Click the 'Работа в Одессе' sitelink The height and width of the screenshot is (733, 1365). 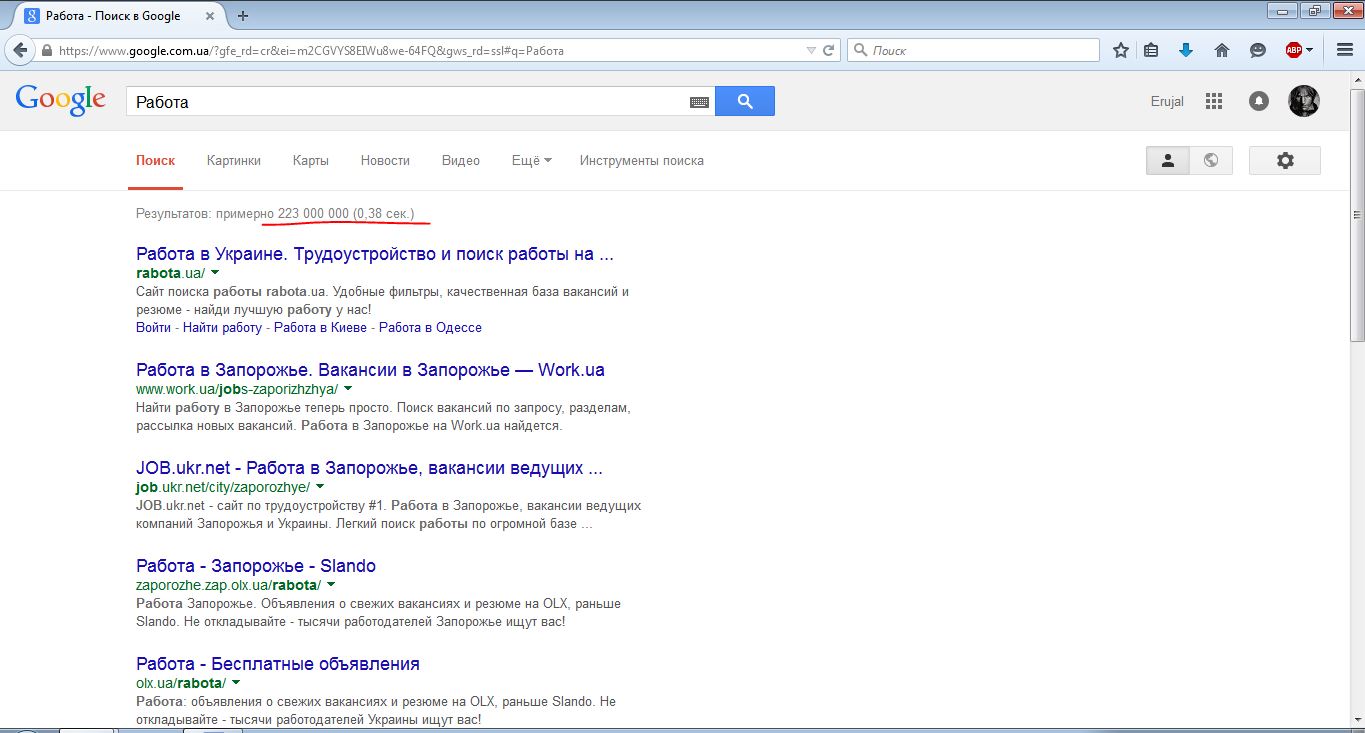(x=430, y=327)
